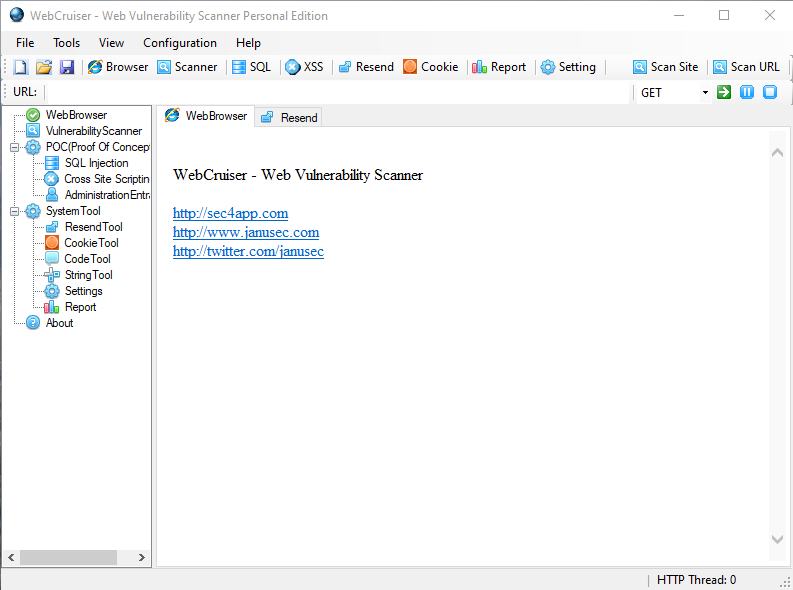The width and height of the screenshot is (793, 590).
Task: Open the Help menu
Action: tap(248, 43)
